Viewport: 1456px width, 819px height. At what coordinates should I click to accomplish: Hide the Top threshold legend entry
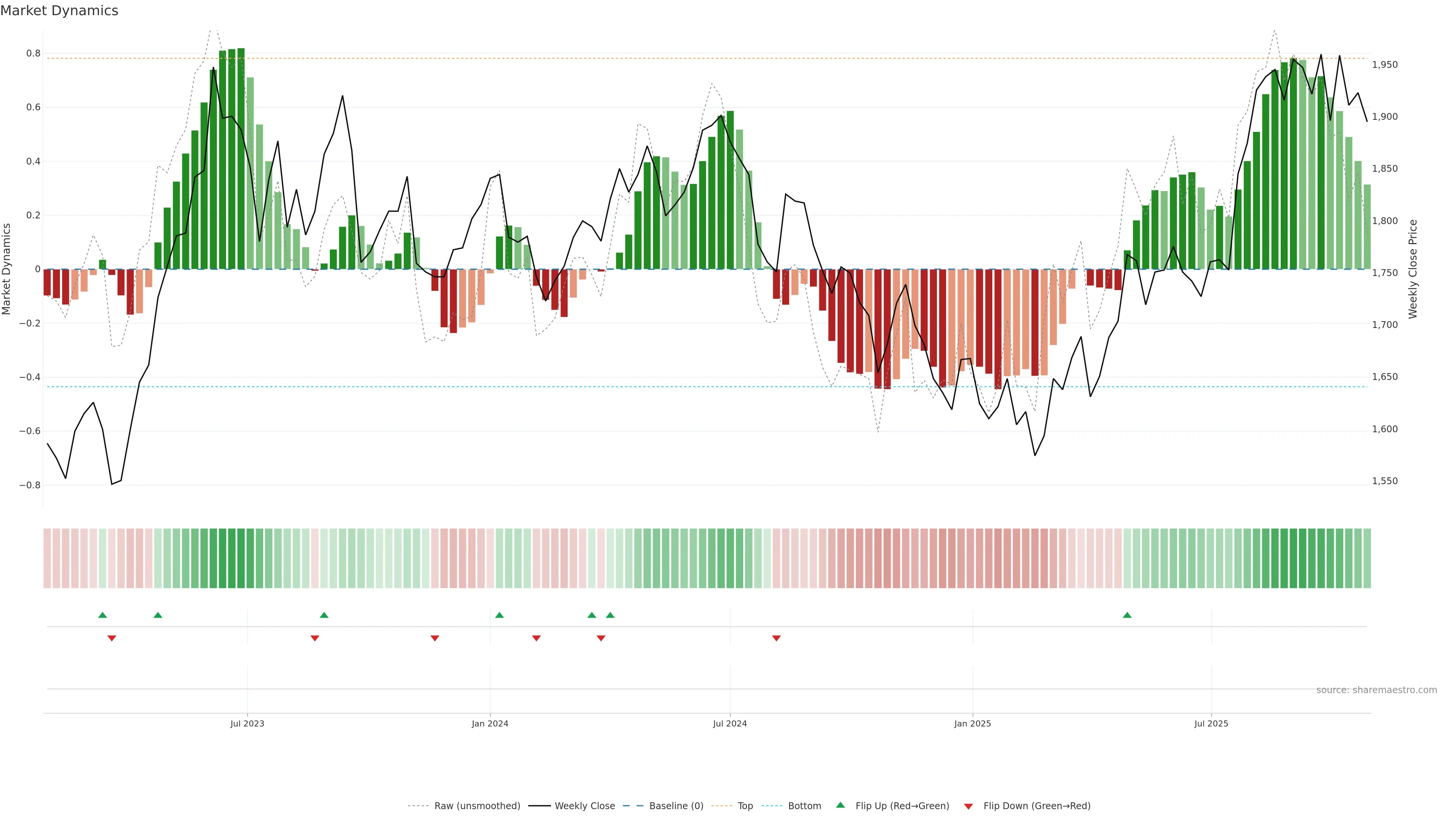tap(745, 806)
